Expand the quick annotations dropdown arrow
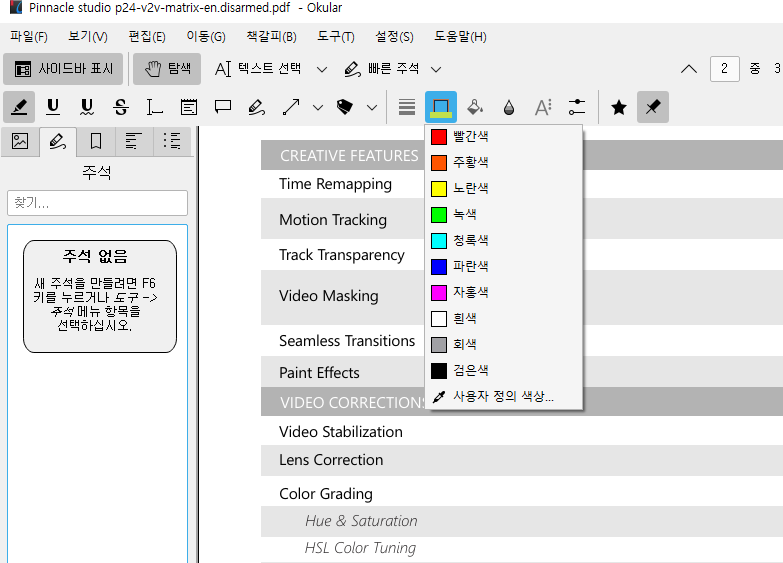 tap(436, 69)
